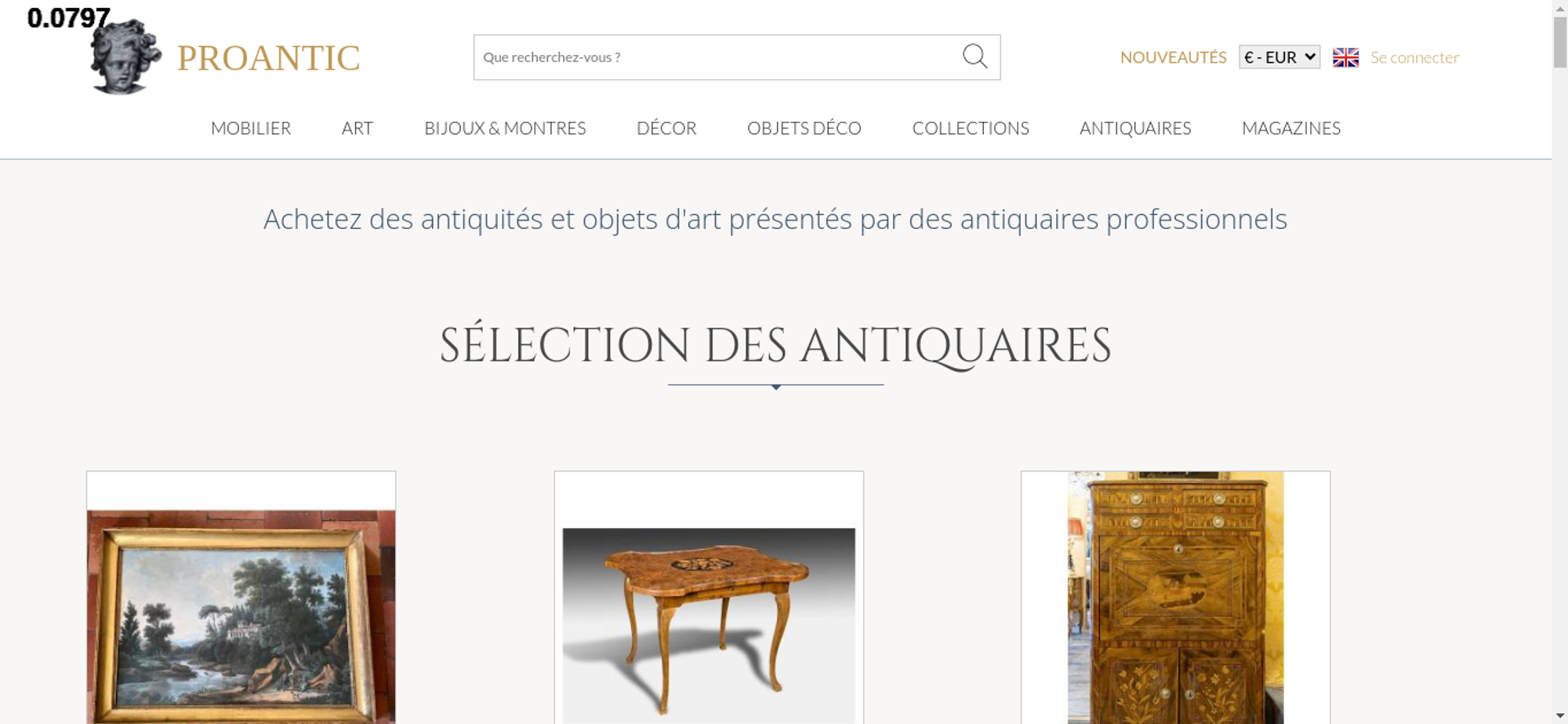Open the inlaid secretary cabinet thumbnail
Screen dimensions: 1568x724
pyautogui.click(x=1175, y=597)
